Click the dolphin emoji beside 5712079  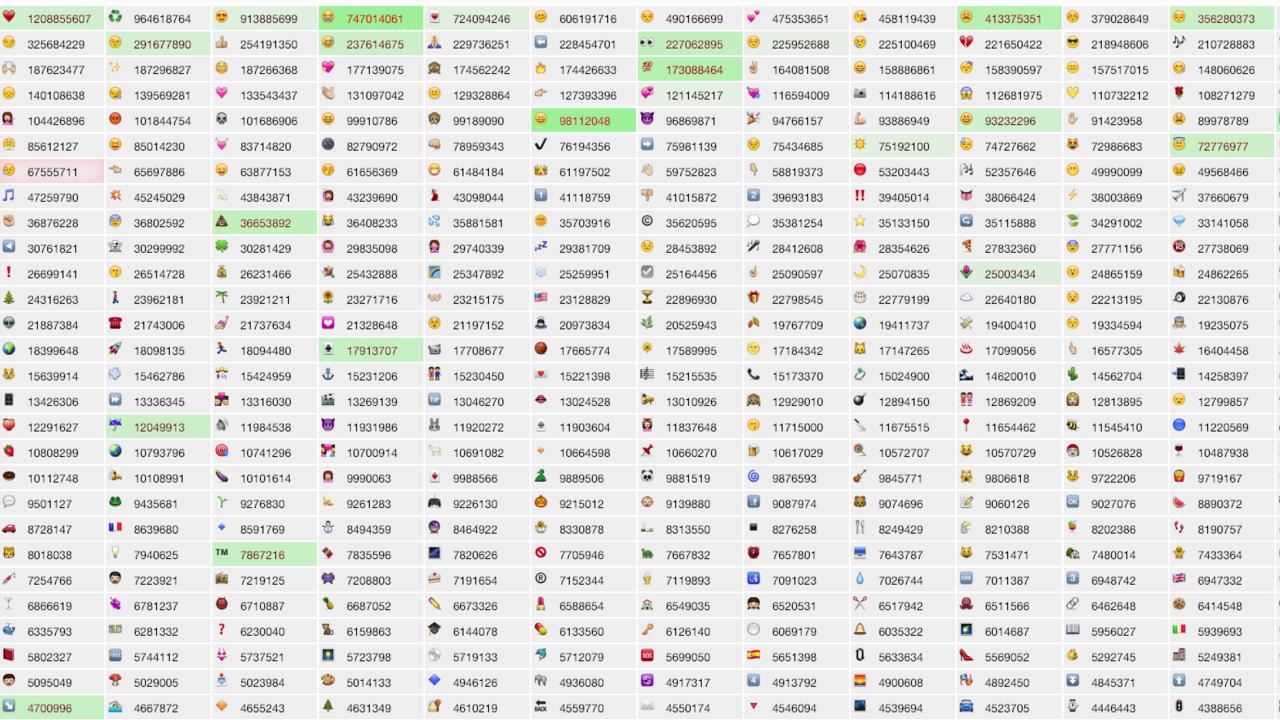tap(541, 656)
